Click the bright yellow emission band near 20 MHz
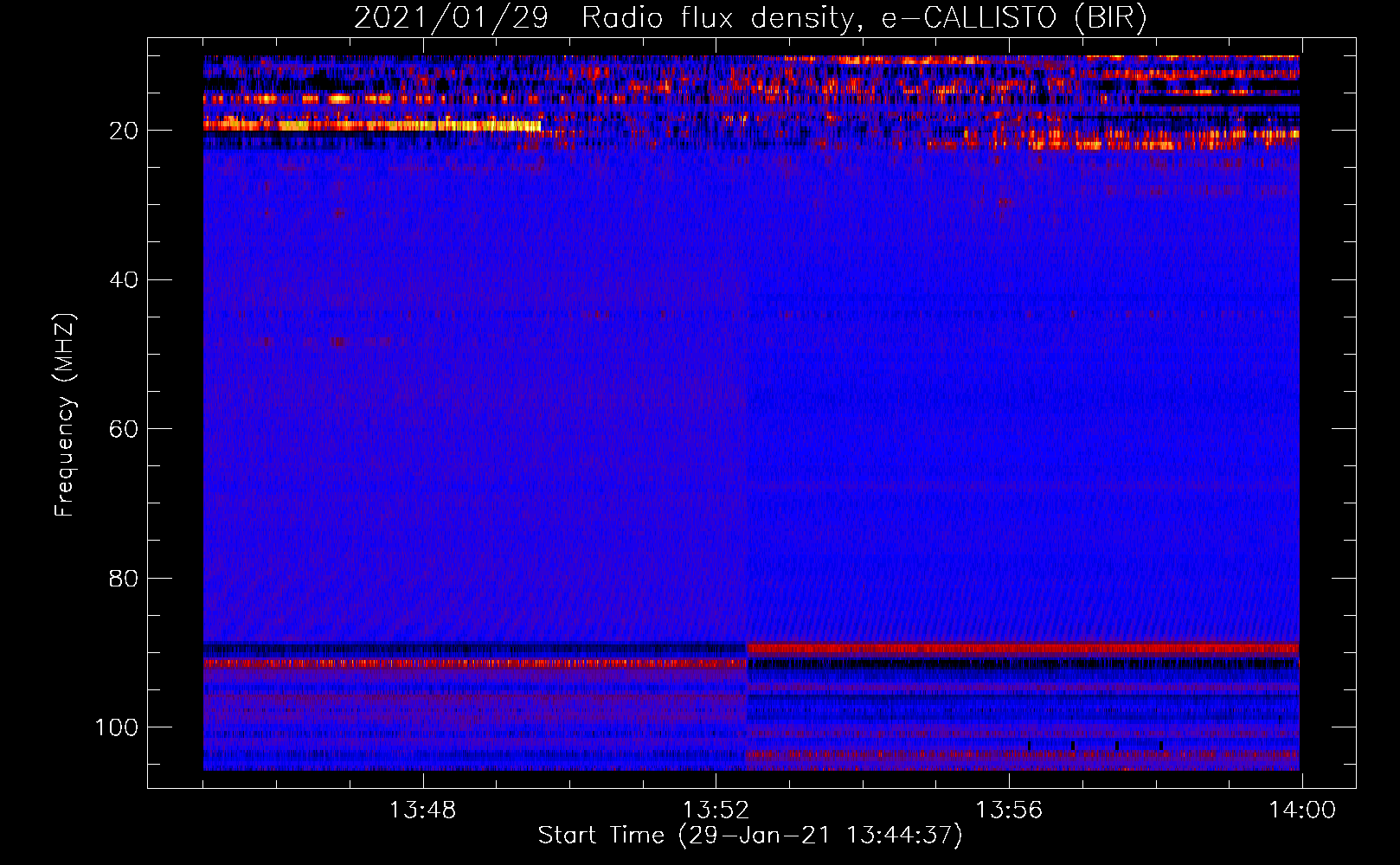Viewport: 1400px width, 865px height. point(372,125)
